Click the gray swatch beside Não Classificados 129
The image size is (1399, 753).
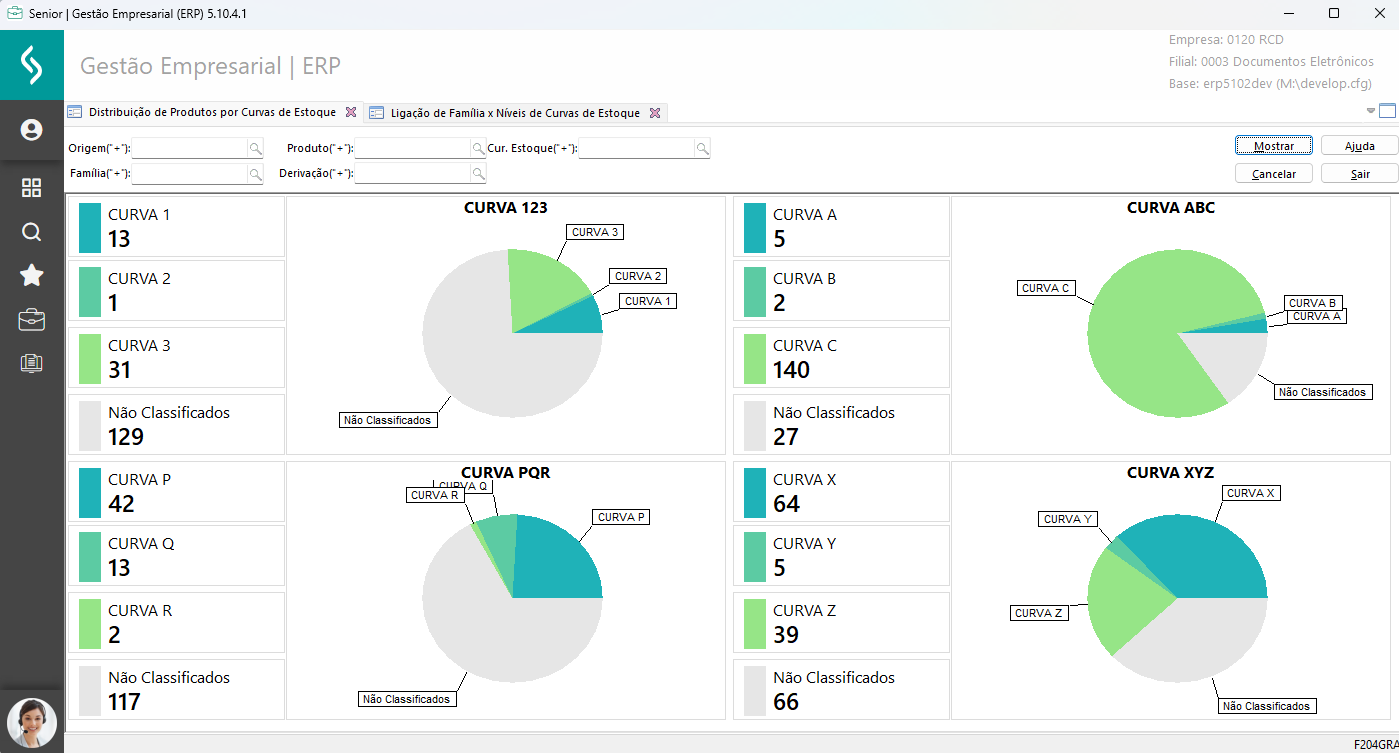coord(90,425)
